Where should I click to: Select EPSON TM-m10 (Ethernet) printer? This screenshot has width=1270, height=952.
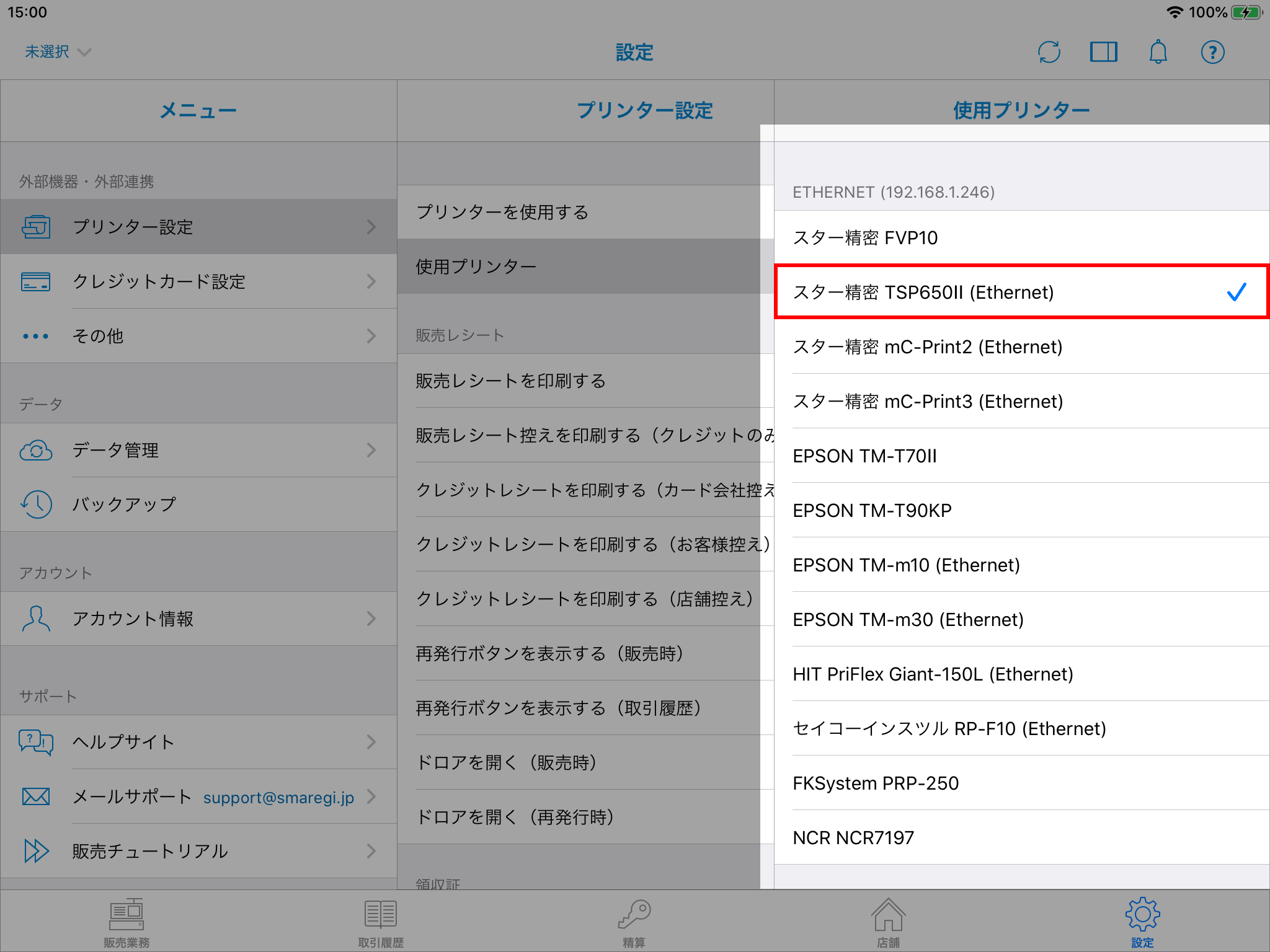1022,565
